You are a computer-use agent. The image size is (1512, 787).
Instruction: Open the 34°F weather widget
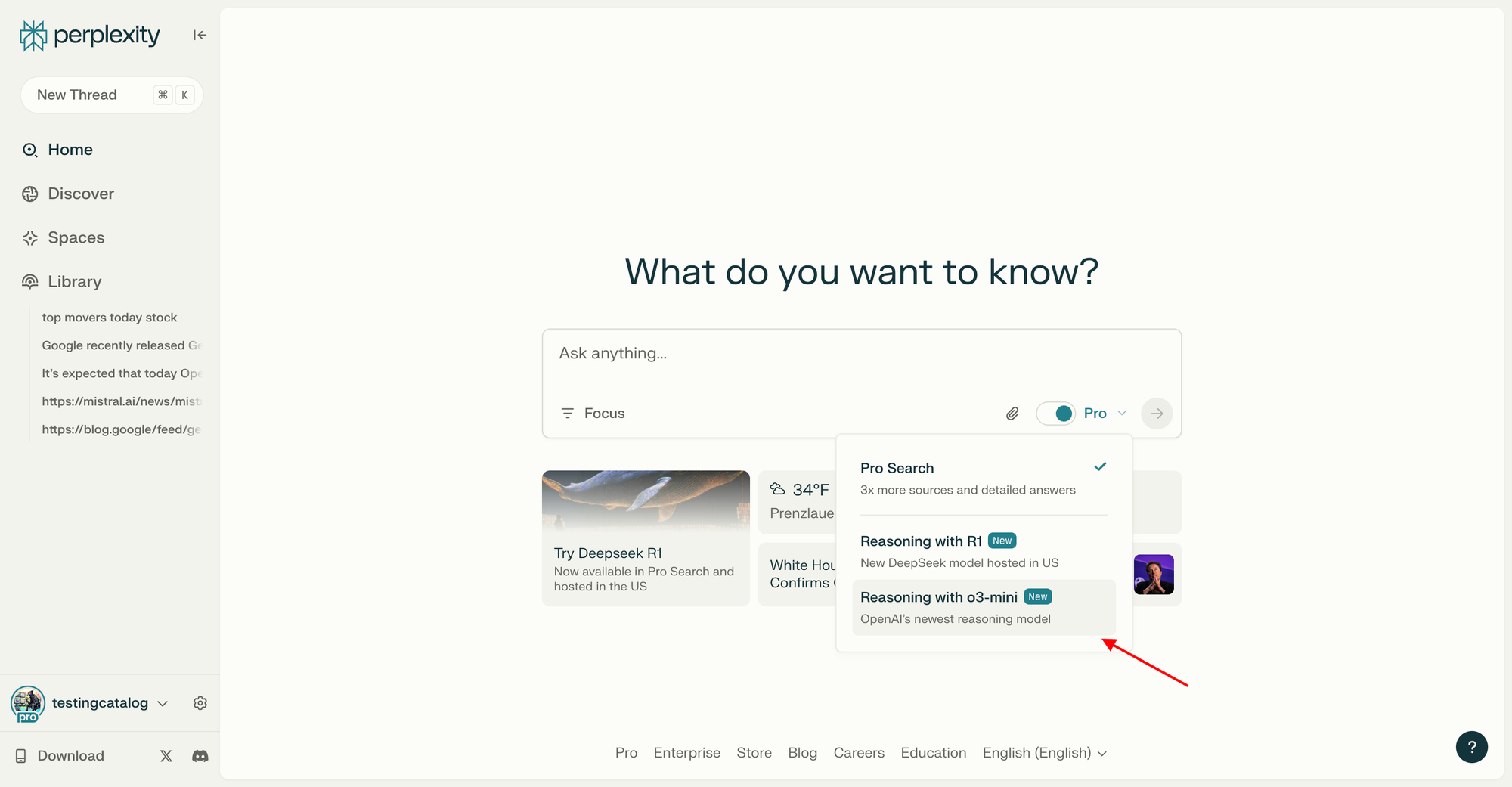pos(798,501)
